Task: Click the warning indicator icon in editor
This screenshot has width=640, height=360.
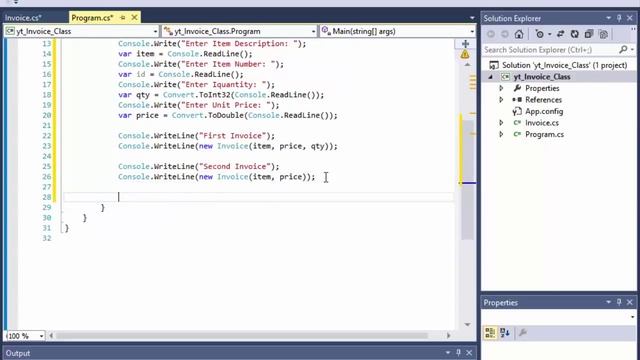Action: point(465,54)
